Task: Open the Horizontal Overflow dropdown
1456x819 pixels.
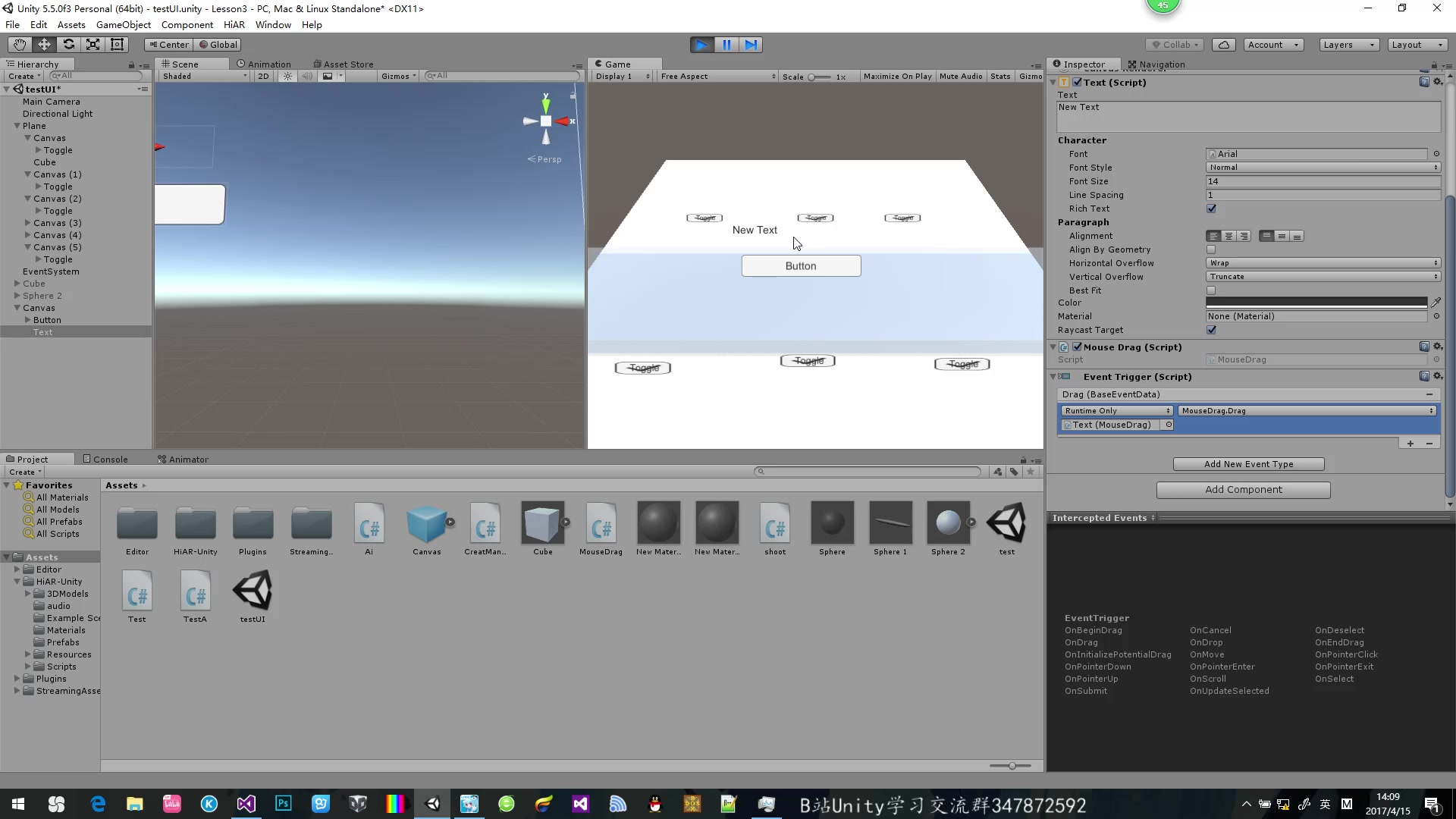Action: 1323,263
